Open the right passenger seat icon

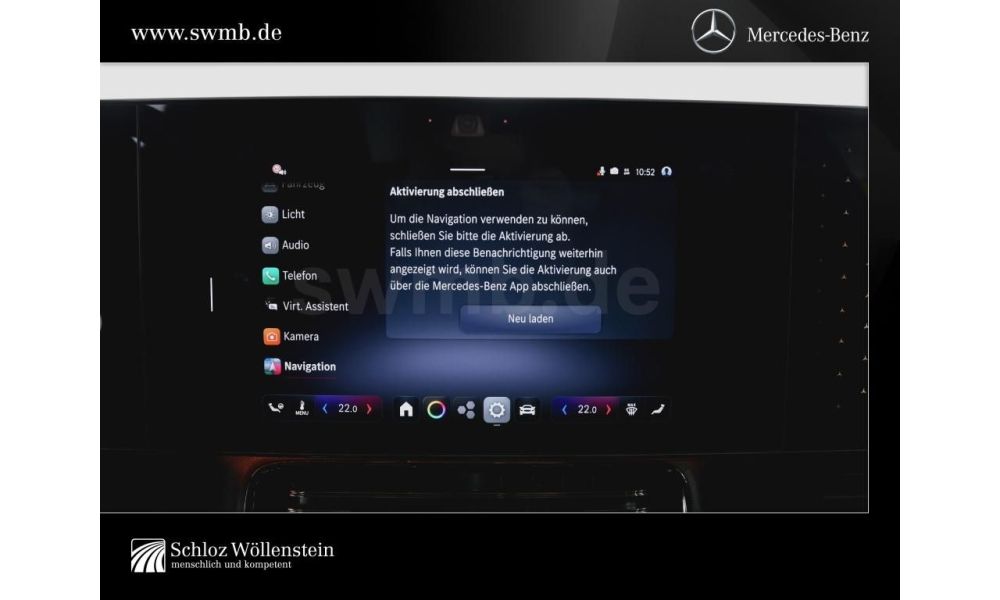[x=658, y=409]
